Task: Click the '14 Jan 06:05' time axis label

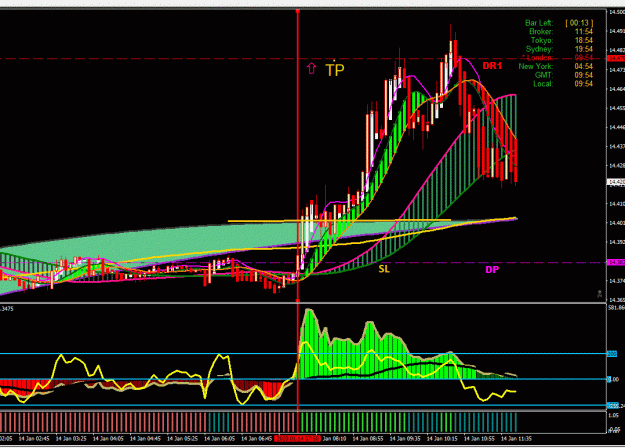Action: point(219,438)
